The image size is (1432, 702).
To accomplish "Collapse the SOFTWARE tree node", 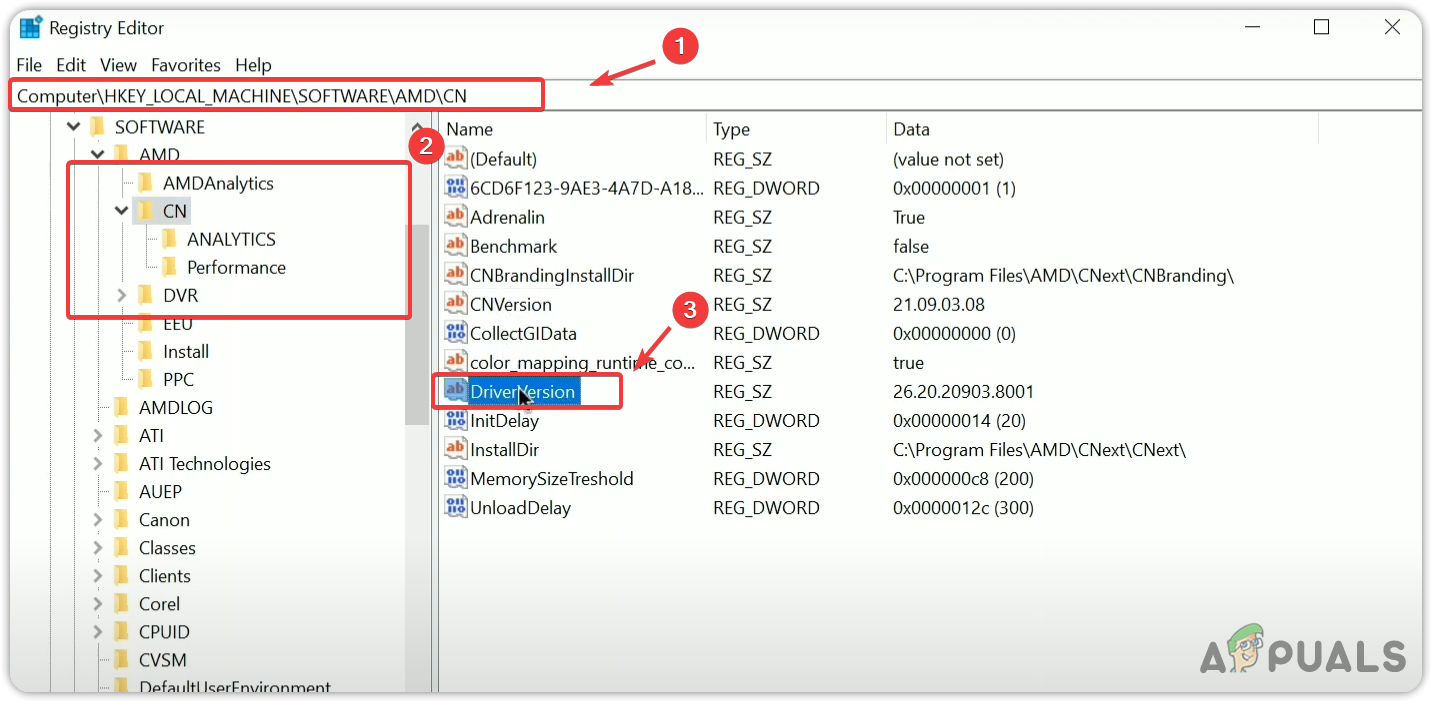I will click(73, 126).
